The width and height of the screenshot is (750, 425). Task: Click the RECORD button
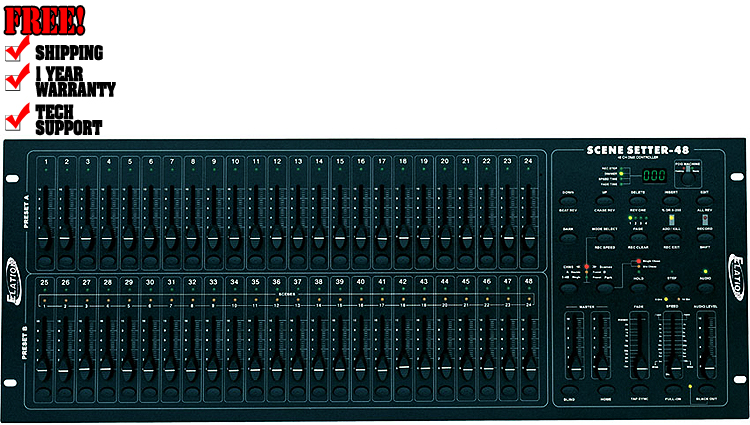705,238
